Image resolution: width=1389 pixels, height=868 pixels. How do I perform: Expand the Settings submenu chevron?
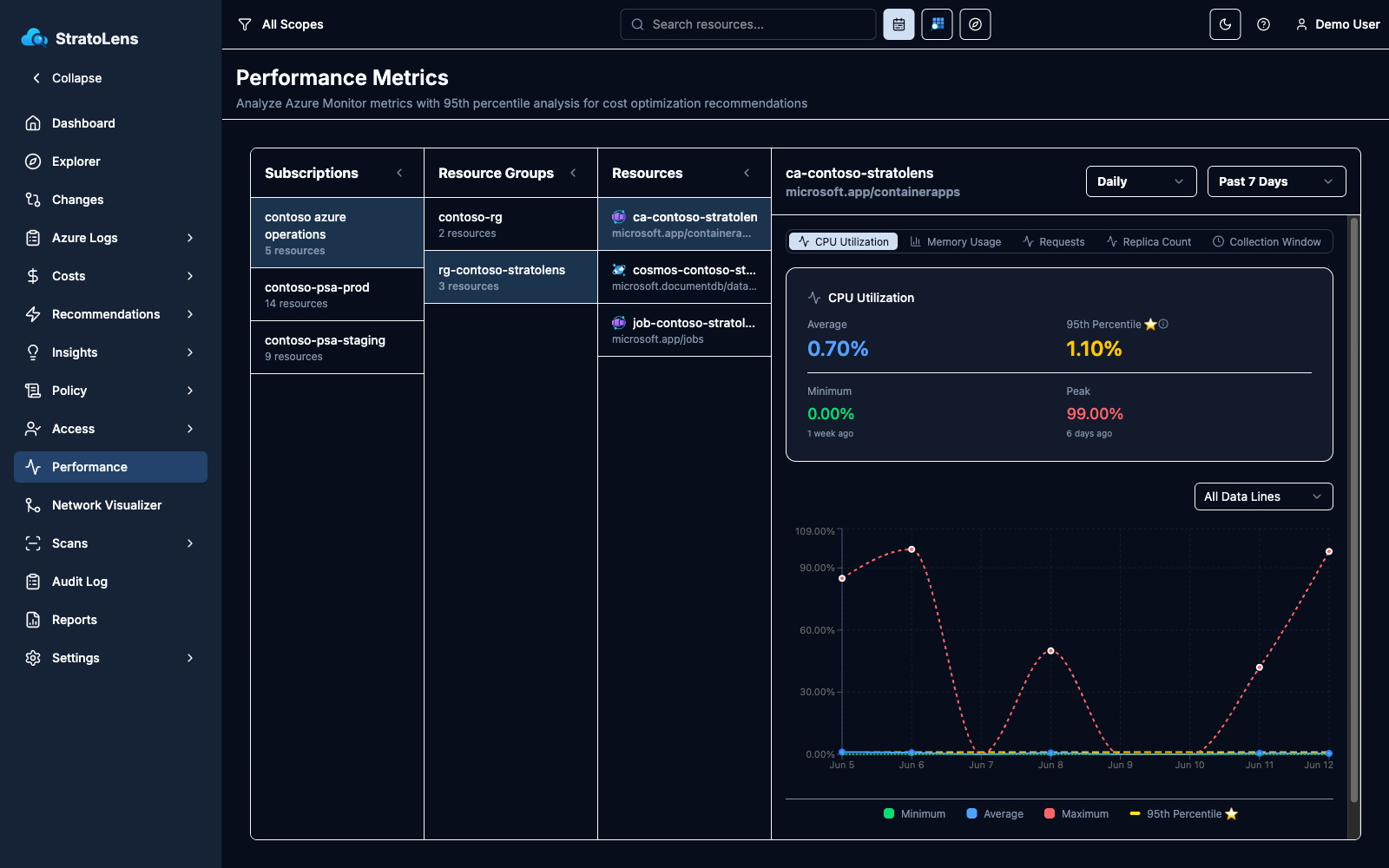tap(190, 658)
